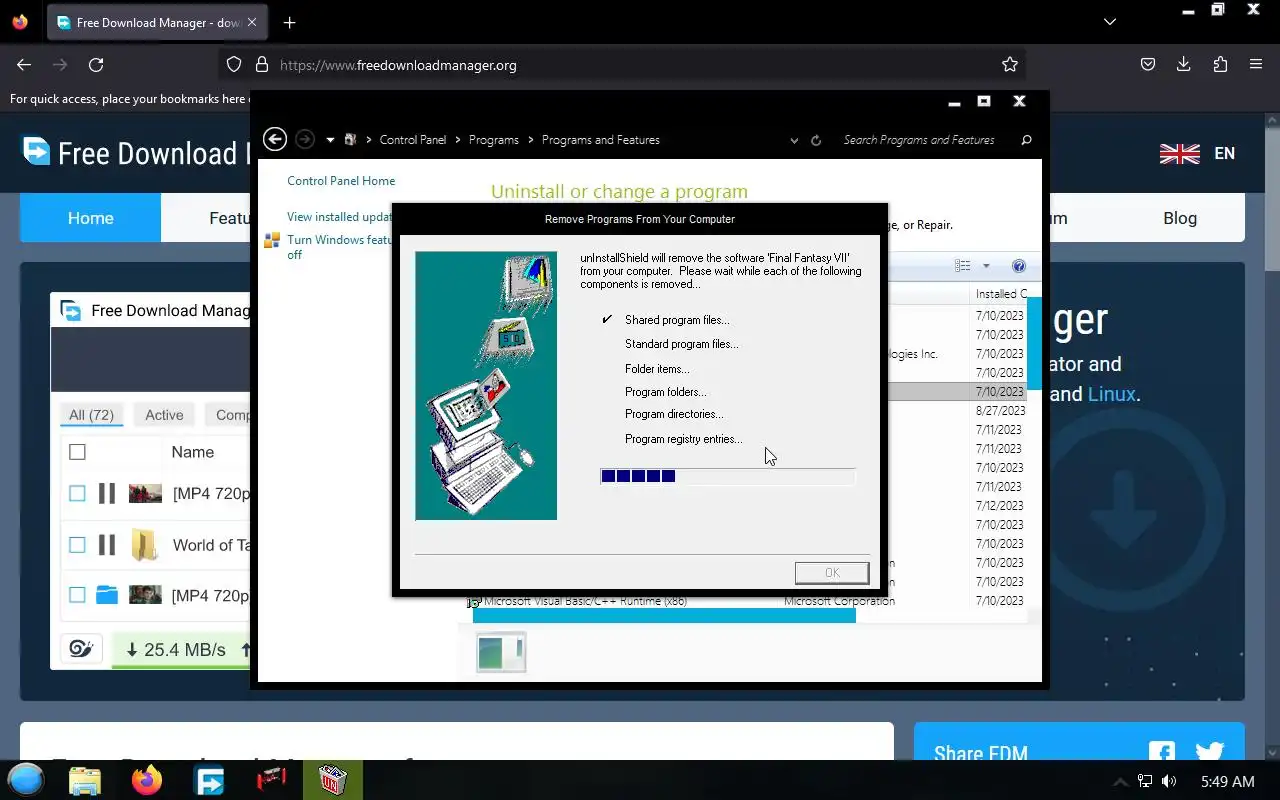1280x800 pixels.
Task: Open Firefox tracking protection shield icon
Action: (x=234, y=64)
